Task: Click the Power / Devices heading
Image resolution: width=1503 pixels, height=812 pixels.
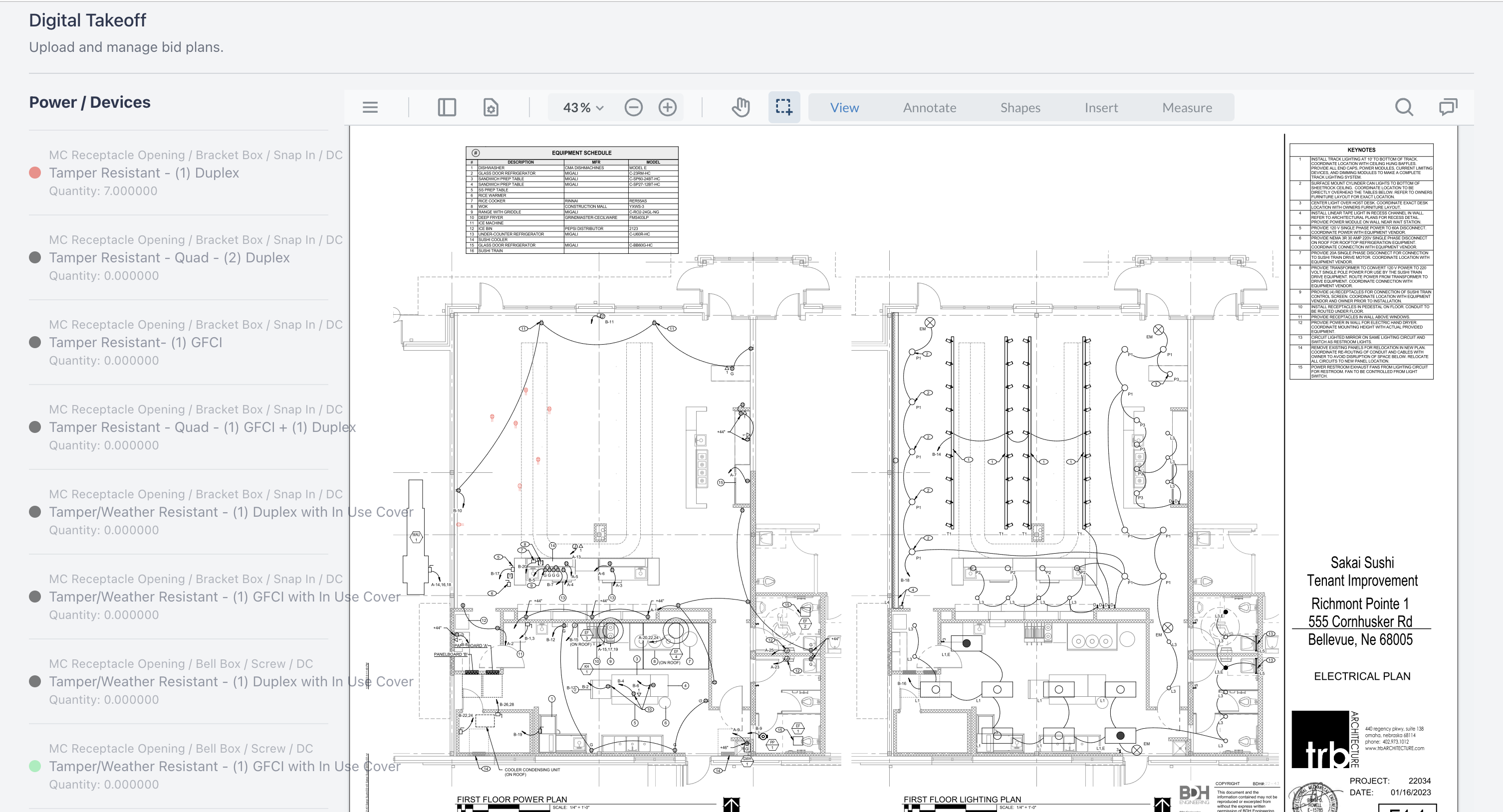Action: (90, 102)
